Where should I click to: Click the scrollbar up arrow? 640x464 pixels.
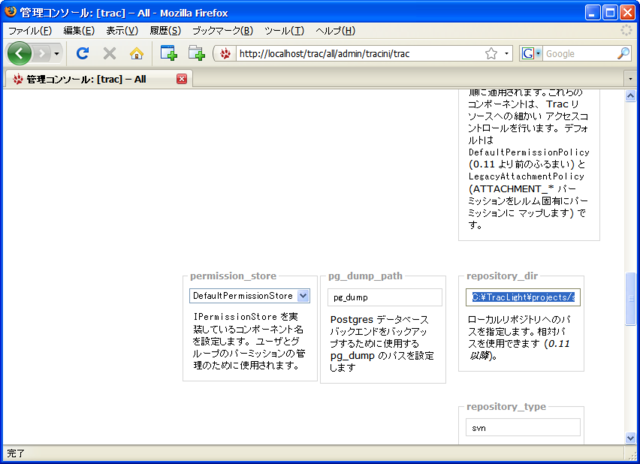(x=630, y=96)
